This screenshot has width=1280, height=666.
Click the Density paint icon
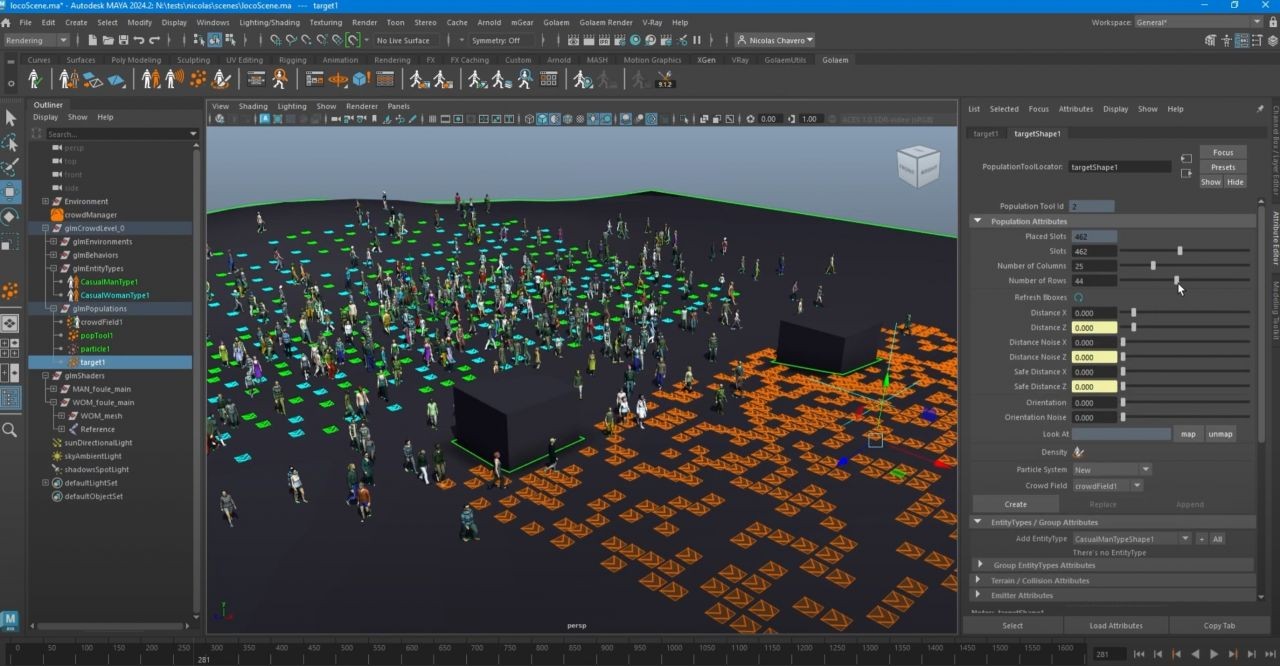pyautogui.click(x=1079, y=452)
